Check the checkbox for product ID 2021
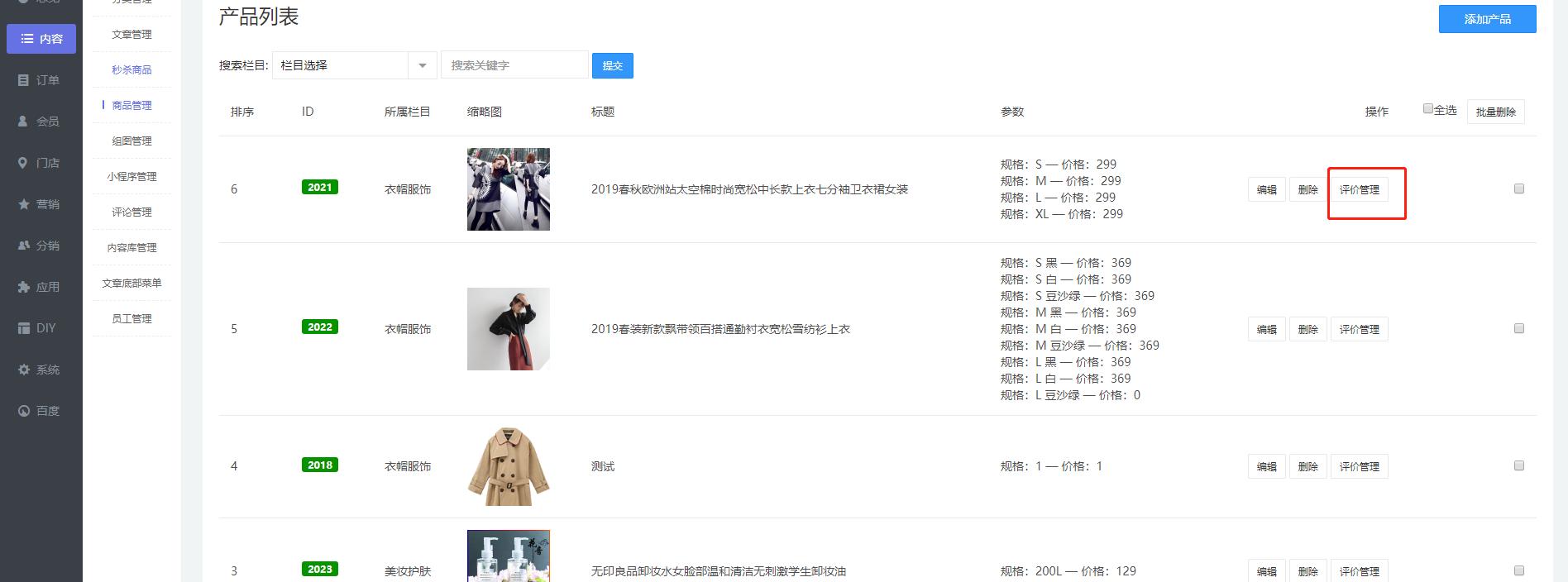Image resolution: width=1568 pixels, height=582 pixels. click(1519, 188)
